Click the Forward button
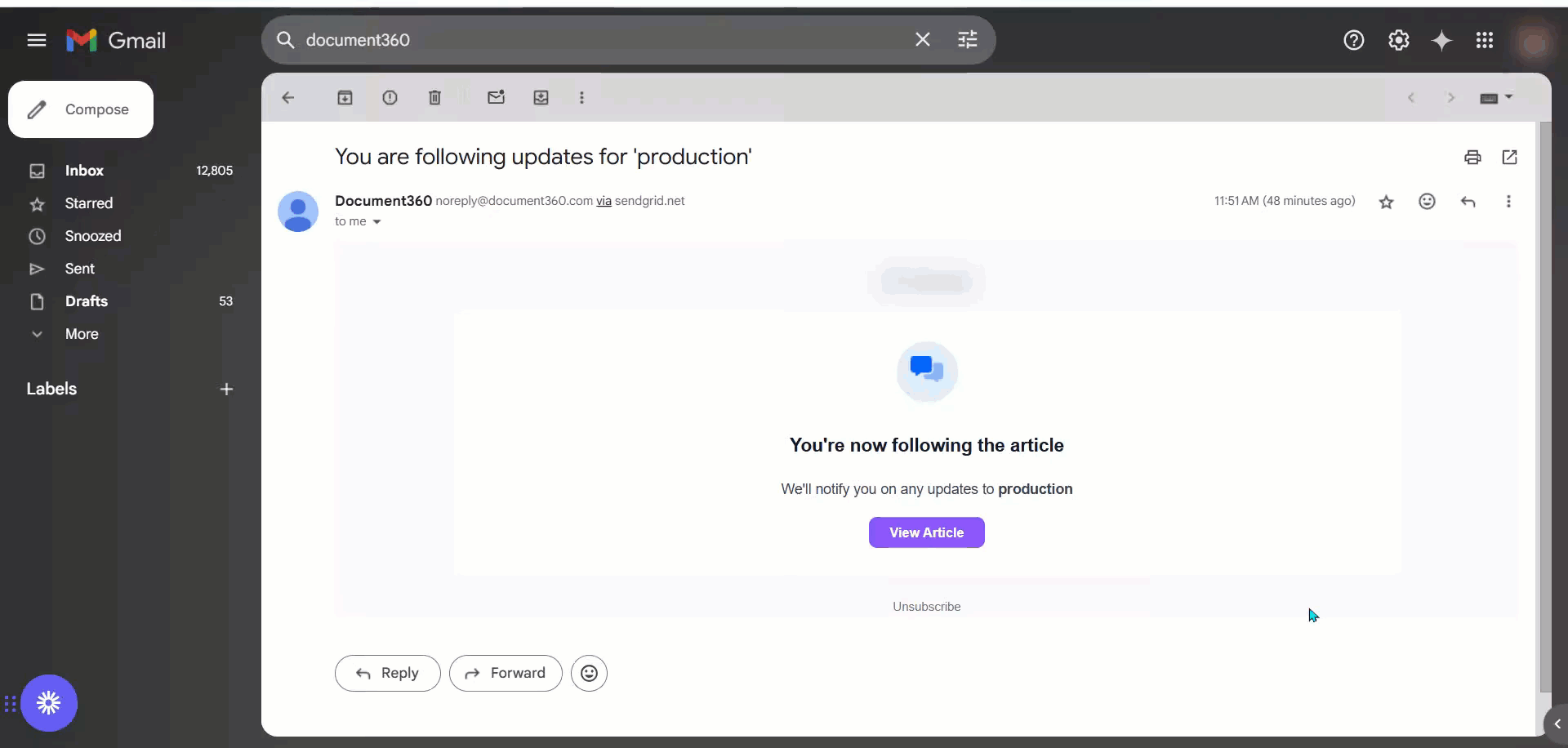The image size is (1568, 748). (x=506, y=674)
